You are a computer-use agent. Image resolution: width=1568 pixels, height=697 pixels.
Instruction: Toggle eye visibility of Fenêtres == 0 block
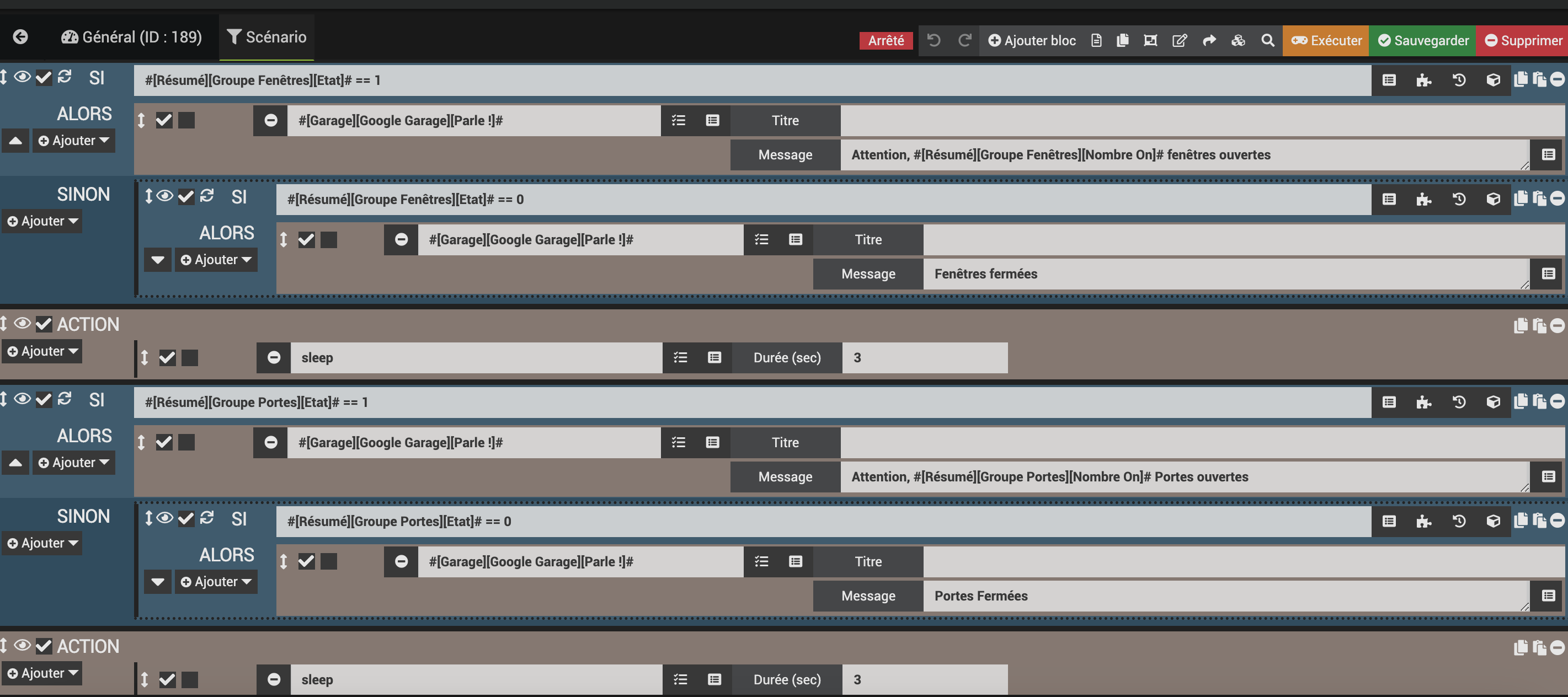(164, 196)
